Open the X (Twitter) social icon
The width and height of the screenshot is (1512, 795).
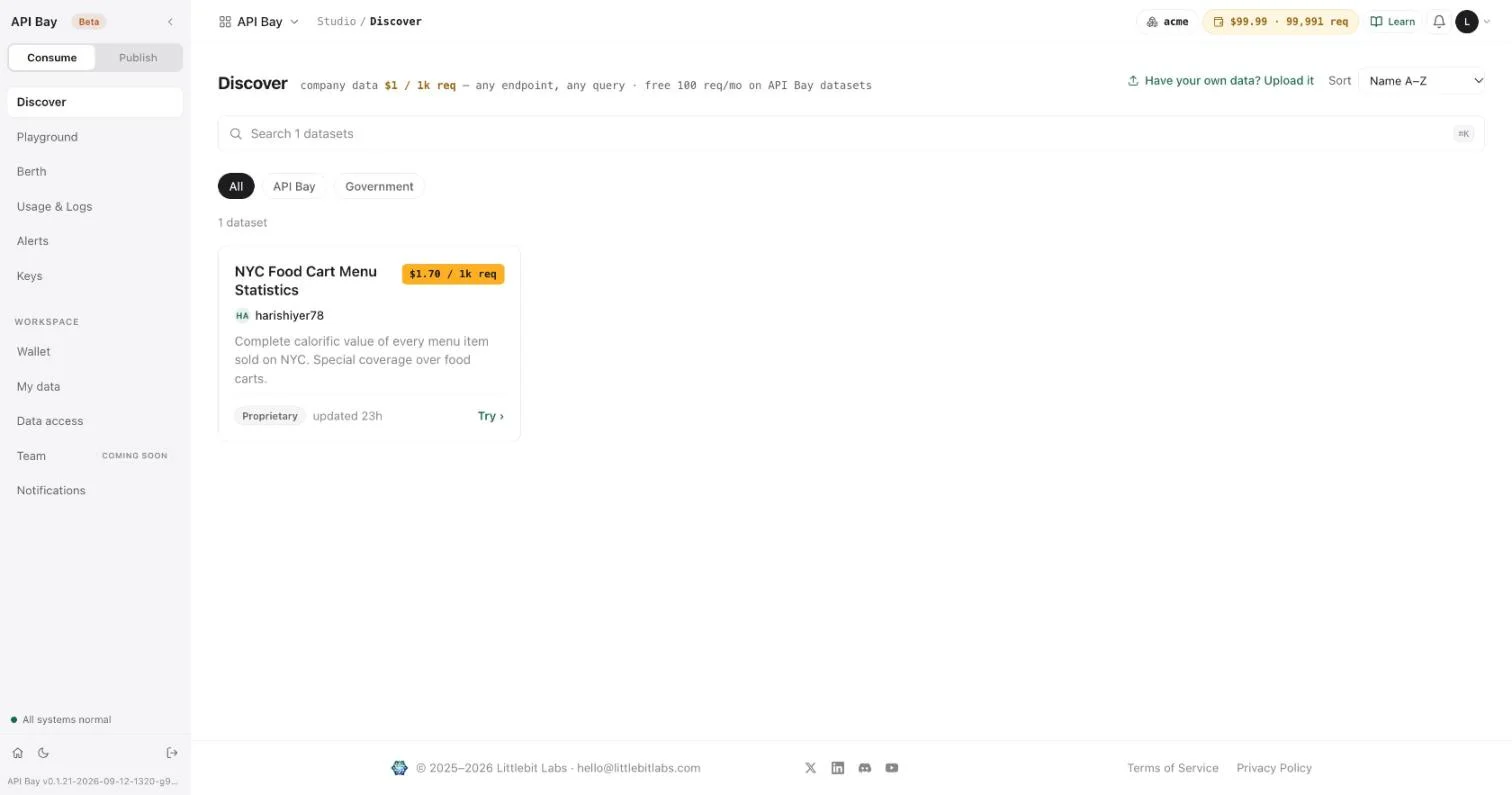tap(810, 768)
